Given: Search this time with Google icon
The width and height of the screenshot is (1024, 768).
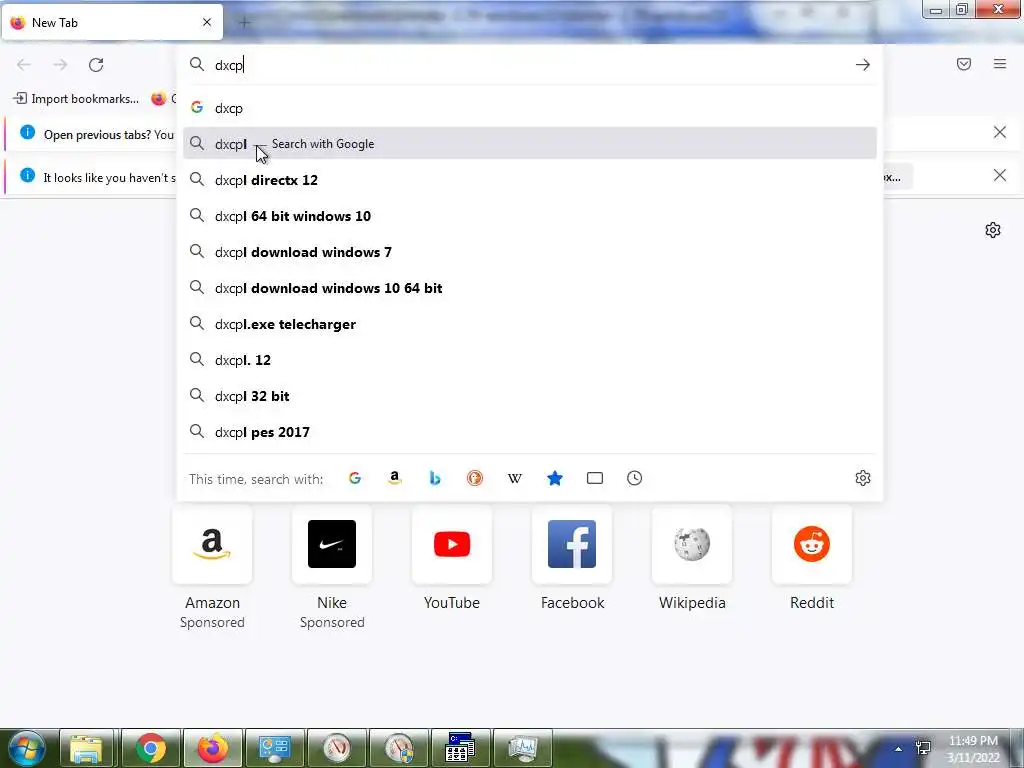Looking at the screenshot, I should point(355,478).
